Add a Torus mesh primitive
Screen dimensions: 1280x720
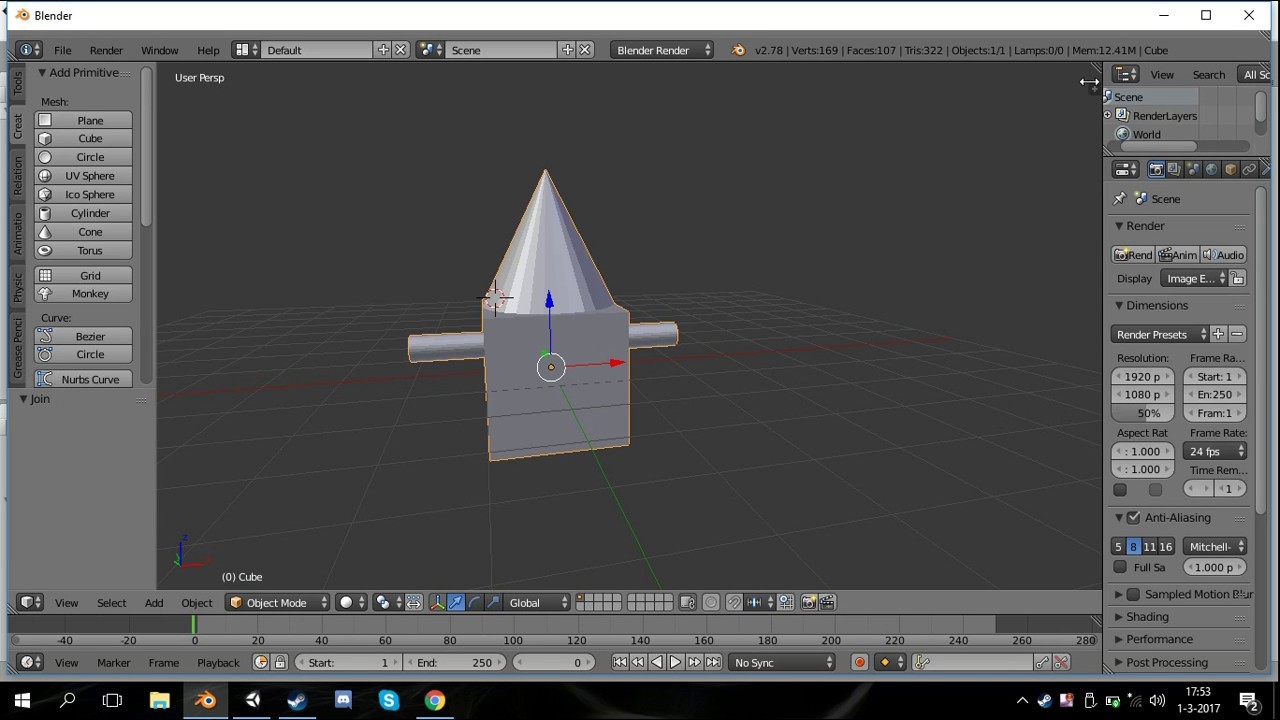(x=83, y=251)
